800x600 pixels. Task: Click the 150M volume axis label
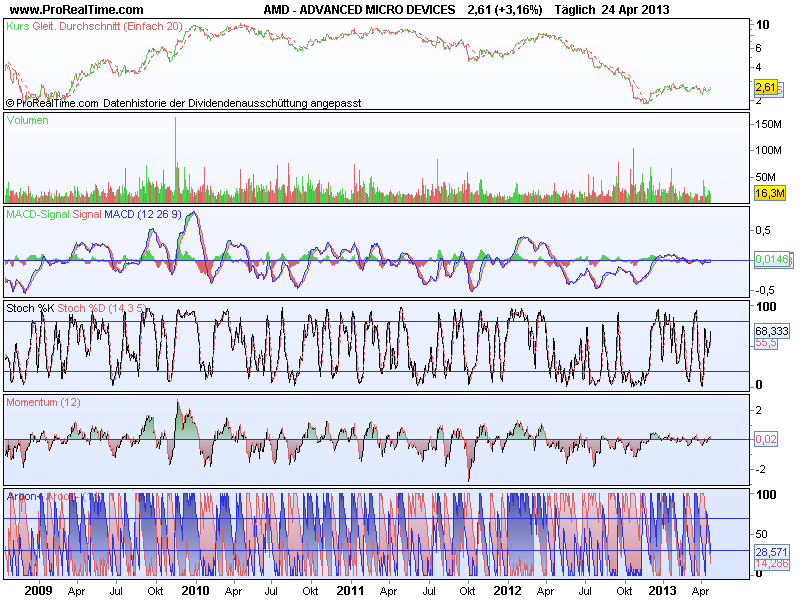(768, 124)
